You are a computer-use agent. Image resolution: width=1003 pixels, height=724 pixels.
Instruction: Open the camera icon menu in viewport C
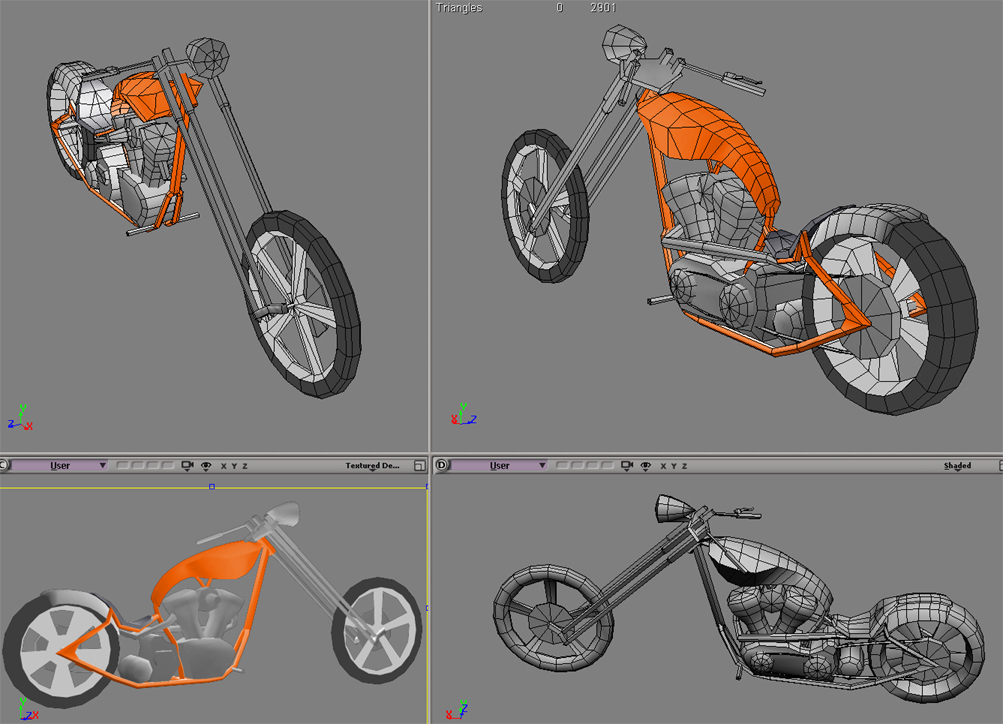coord(187,466)
